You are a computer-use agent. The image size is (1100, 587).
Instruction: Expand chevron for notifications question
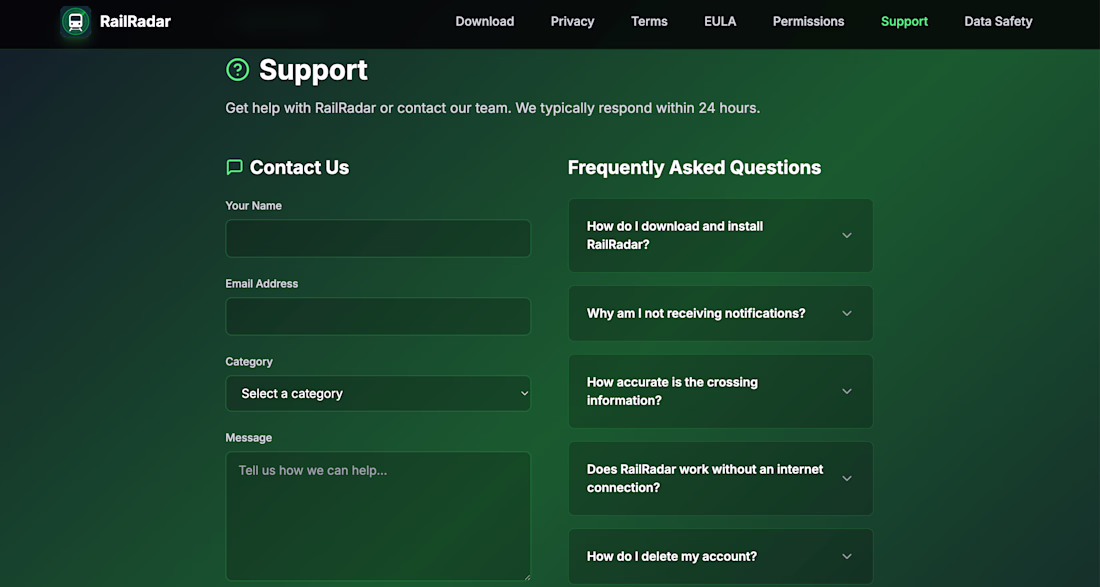click(x=846, y=314)
